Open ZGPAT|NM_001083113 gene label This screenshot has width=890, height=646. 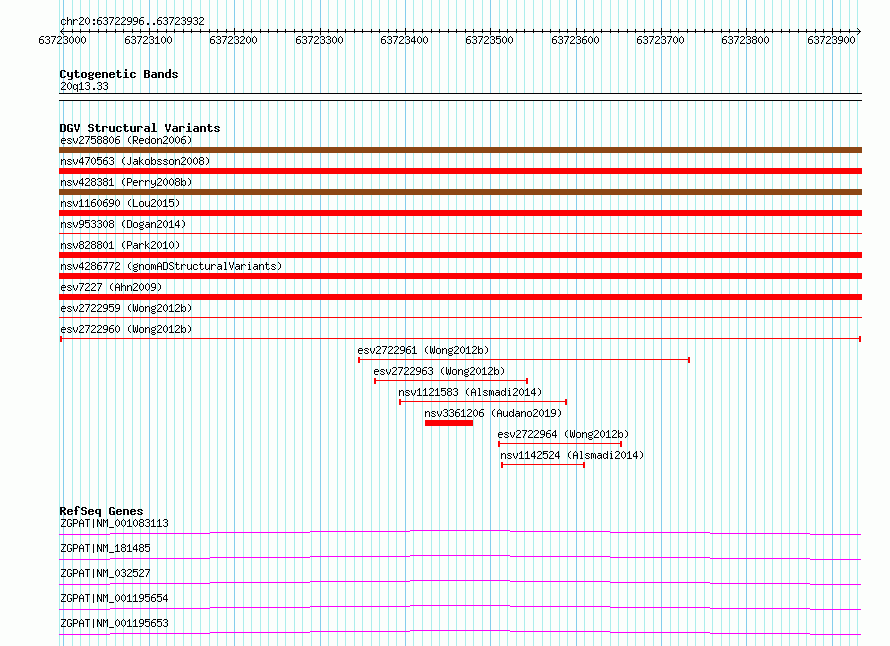pos(114,523)
